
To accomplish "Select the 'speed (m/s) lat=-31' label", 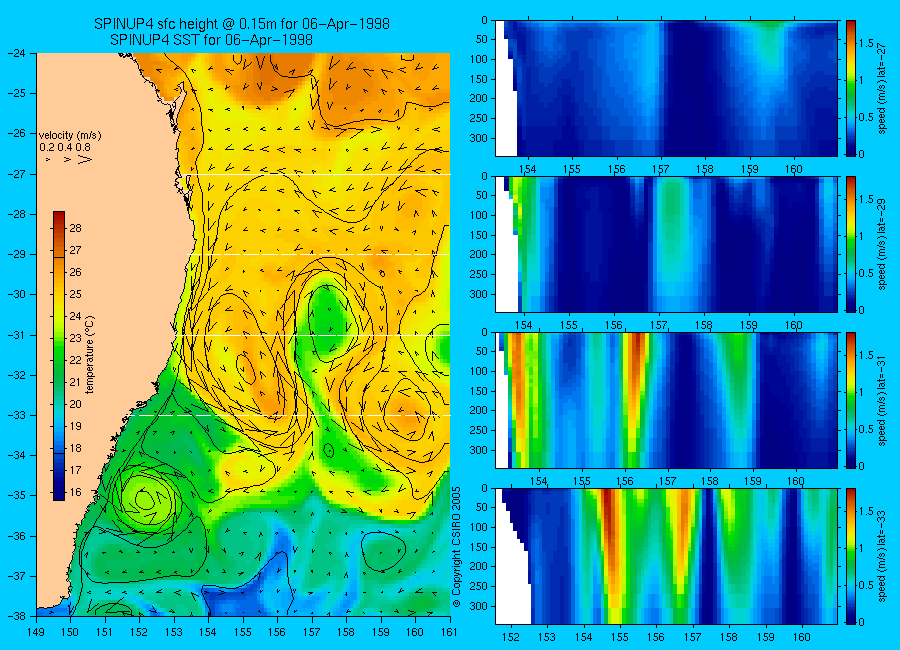I will coord(882,400).
